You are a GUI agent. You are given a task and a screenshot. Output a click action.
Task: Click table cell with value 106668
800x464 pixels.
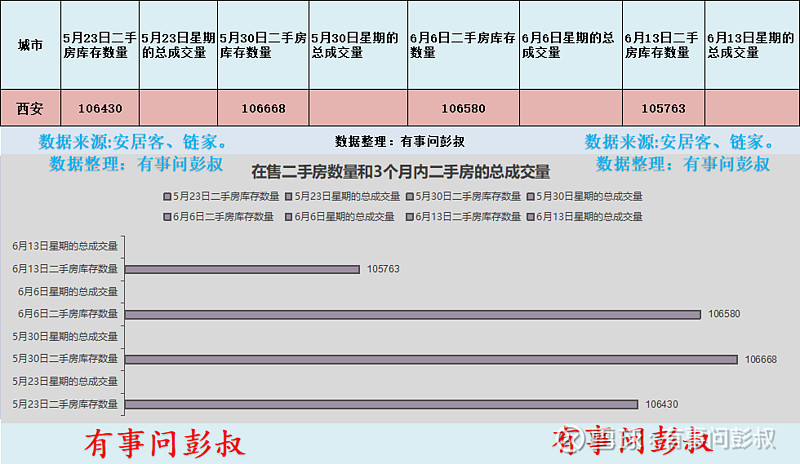pyautogui.click(x=263, y=108)
